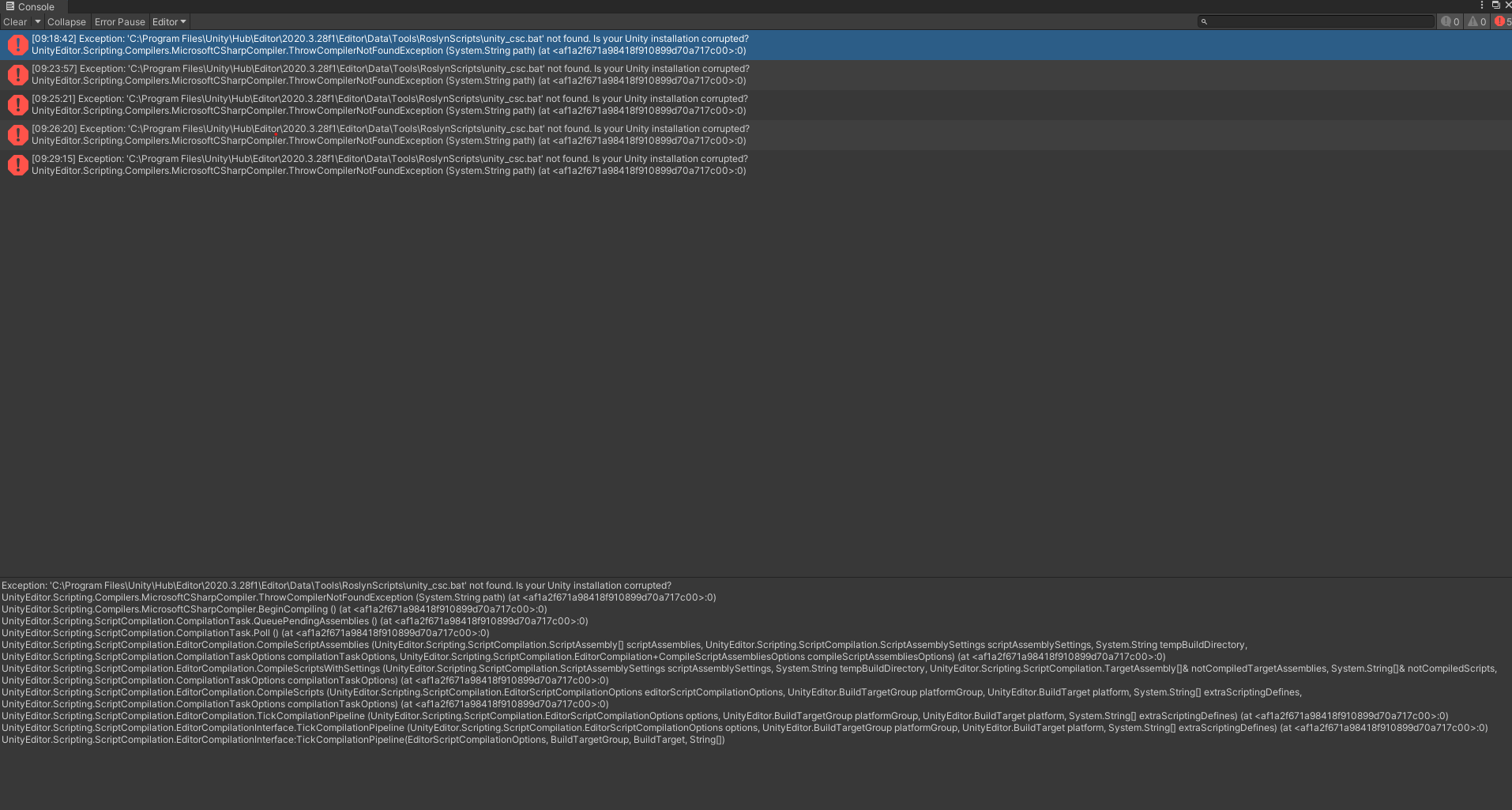This screenshot has height=810, width=1512.
Task: Toggle info message filter showing 0
Action: tap(1450, 22)
